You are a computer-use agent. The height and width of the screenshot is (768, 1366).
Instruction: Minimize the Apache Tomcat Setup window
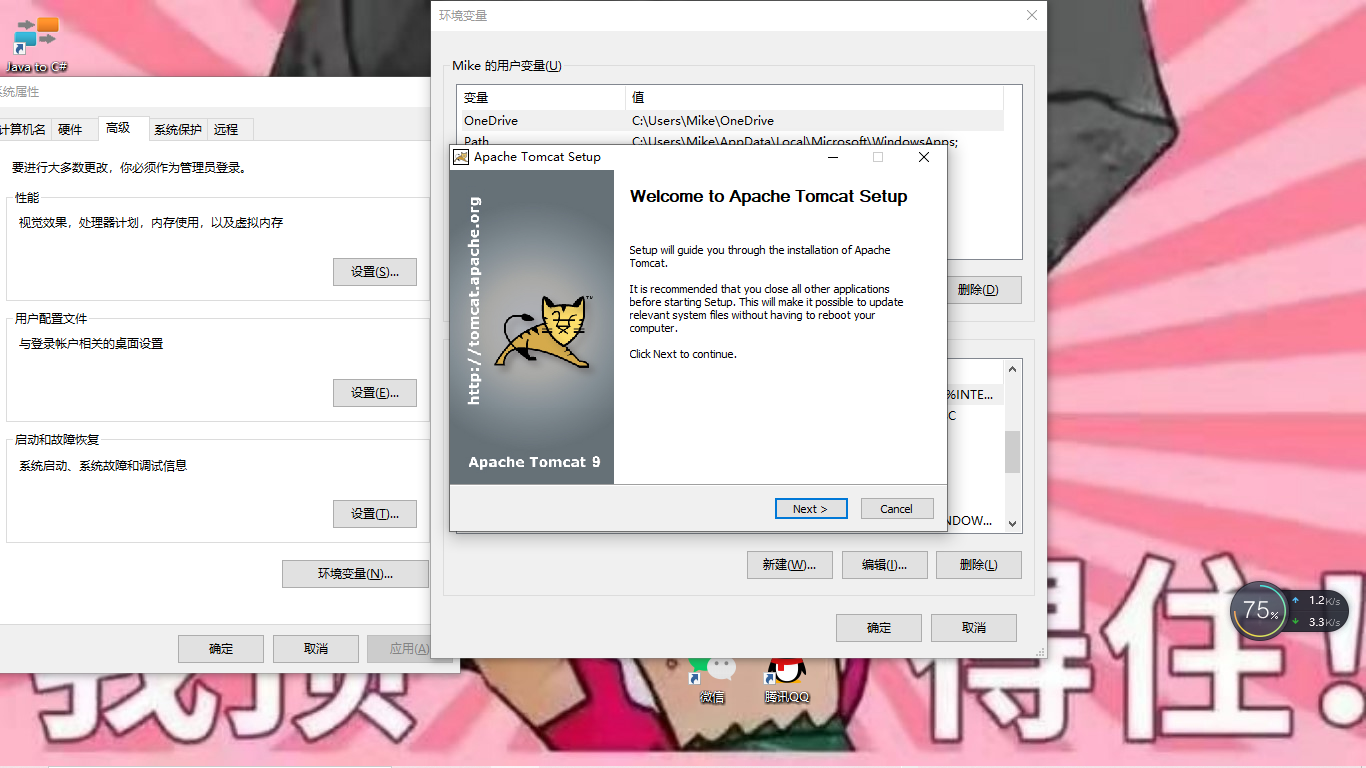(x=832, y=157)
